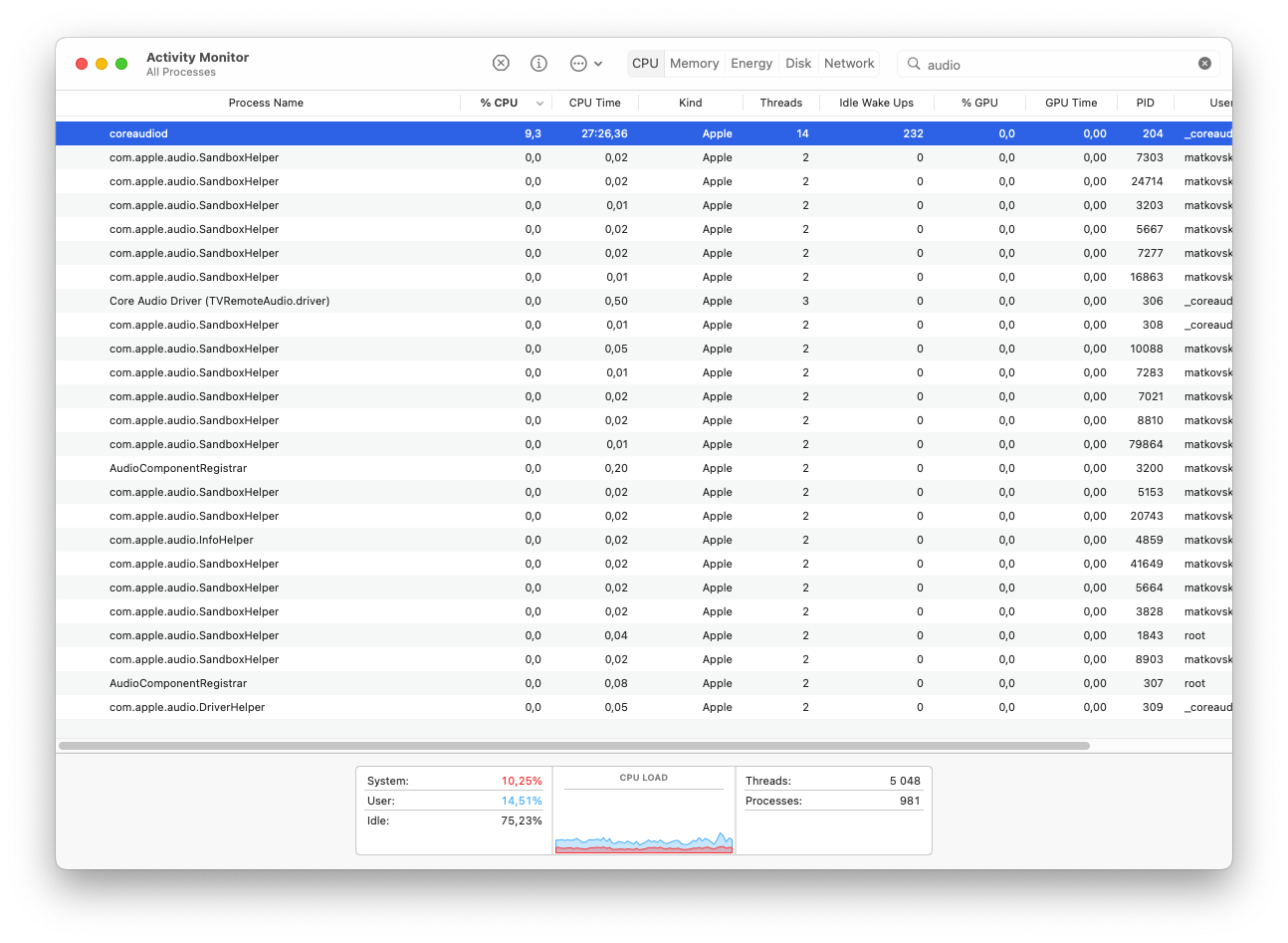This screenshot has height=943, width=1288.
Task: Clear the audio search text
Action: coord(1204,64)
